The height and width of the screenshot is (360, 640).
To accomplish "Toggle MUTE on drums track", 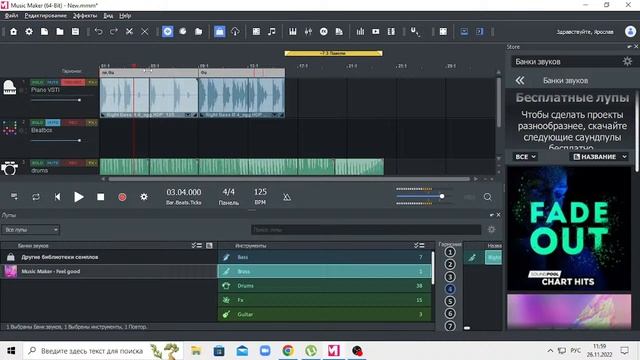I will tap(52, 163).
